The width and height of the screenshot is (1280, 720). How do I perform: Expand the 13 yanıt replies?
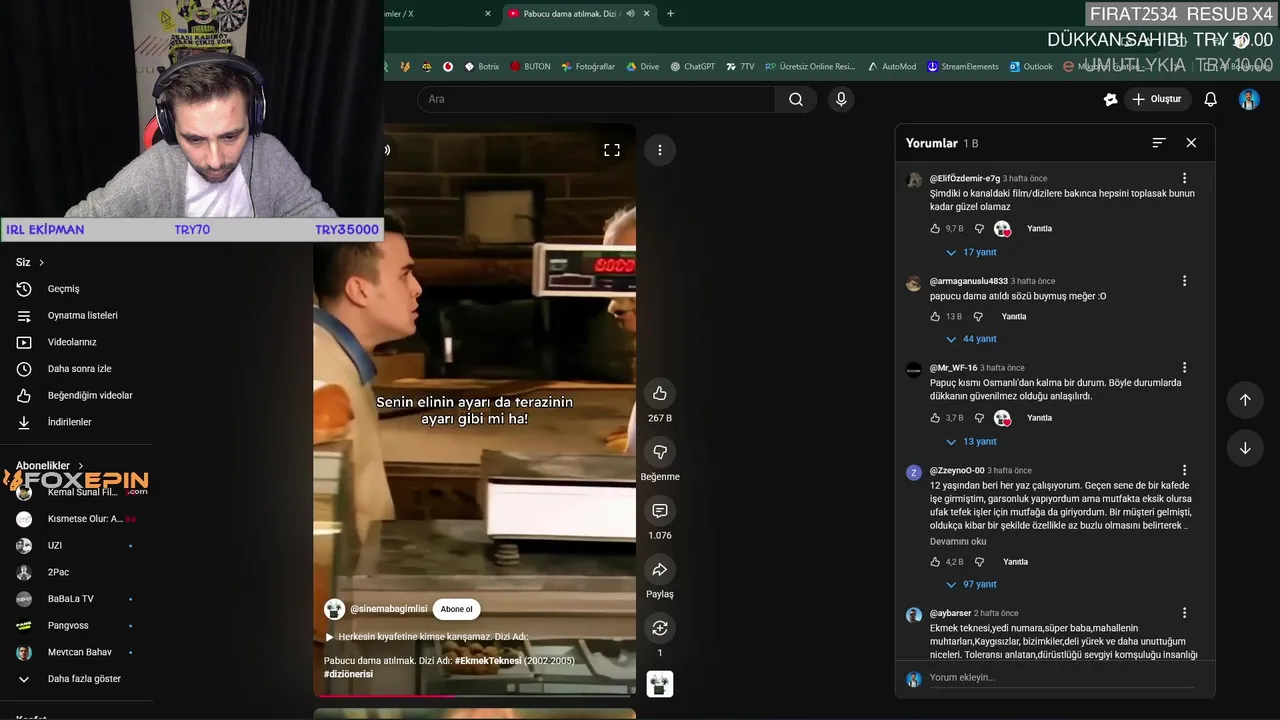[x=971, y=442]
